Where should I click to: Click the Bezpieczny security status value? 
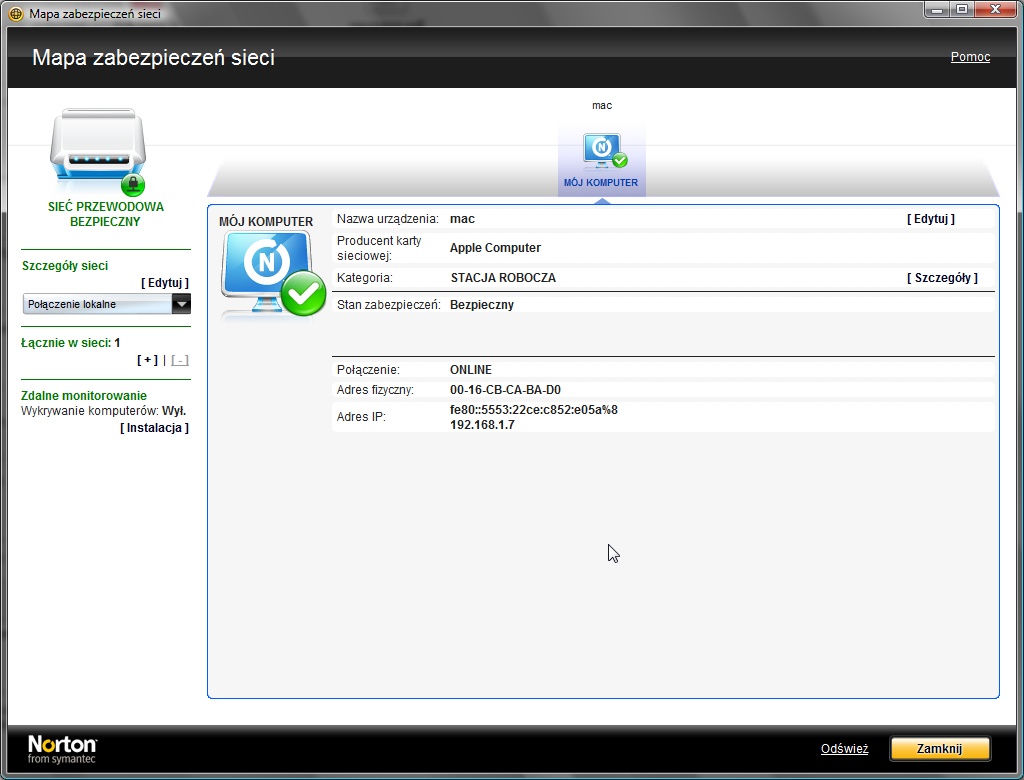point(482,304)
